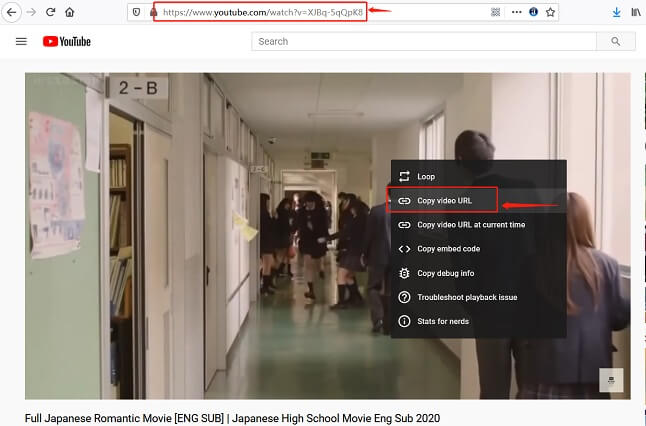646x426 pixels.
Task: Go to YouTube home via logo
Action: (x=67, y=41)
